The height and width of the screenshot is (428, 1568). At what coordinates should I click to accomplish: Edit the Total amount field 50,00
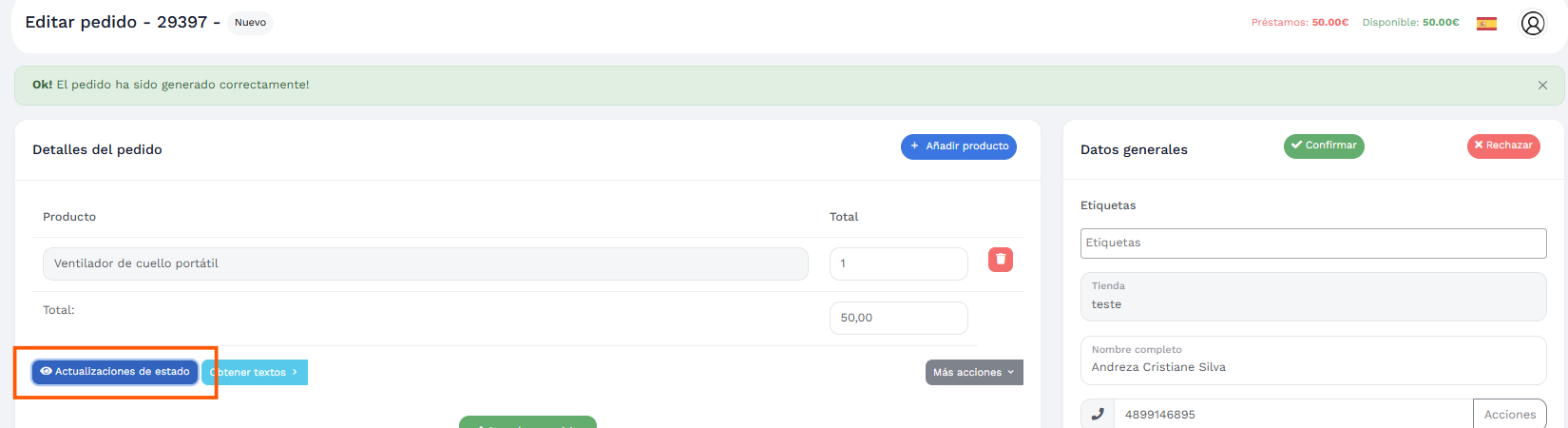pyautogui.click(x=899, y=318)
